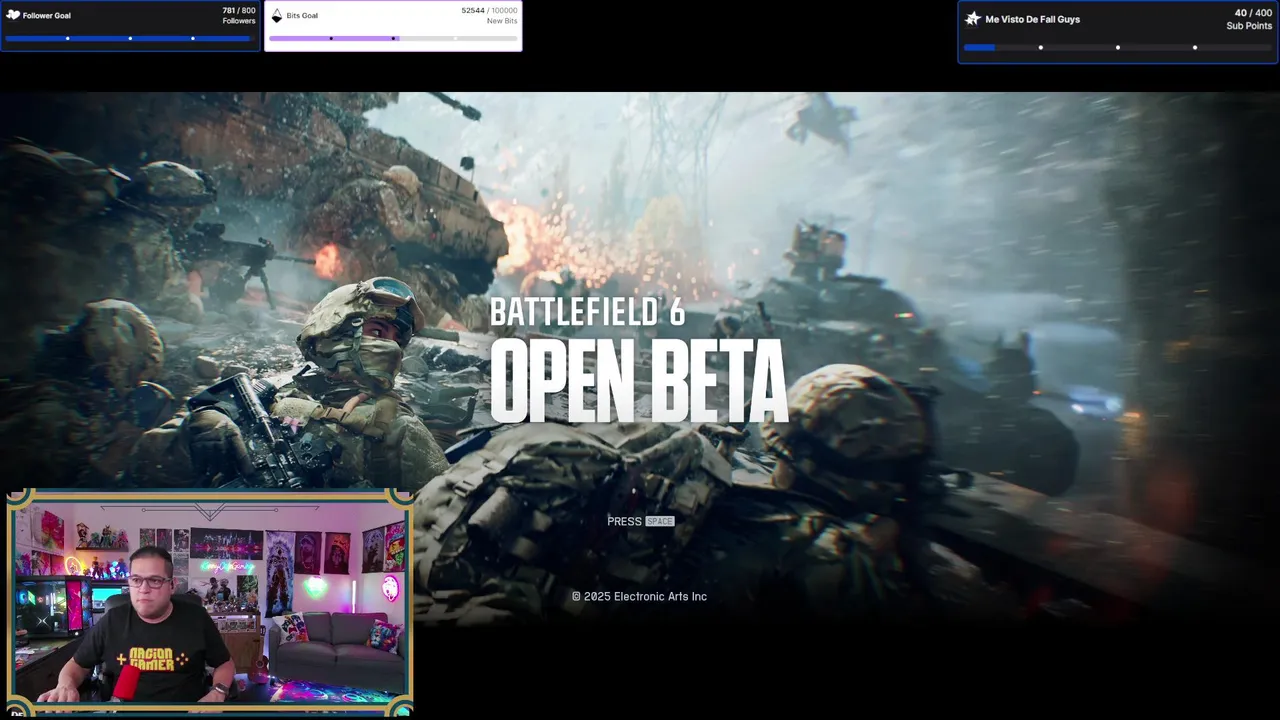Image resolution: width=1280 pixels, height=720 pixels.
Task: Click the "52544 / 100000" bits count
Action: coord(489,10)
